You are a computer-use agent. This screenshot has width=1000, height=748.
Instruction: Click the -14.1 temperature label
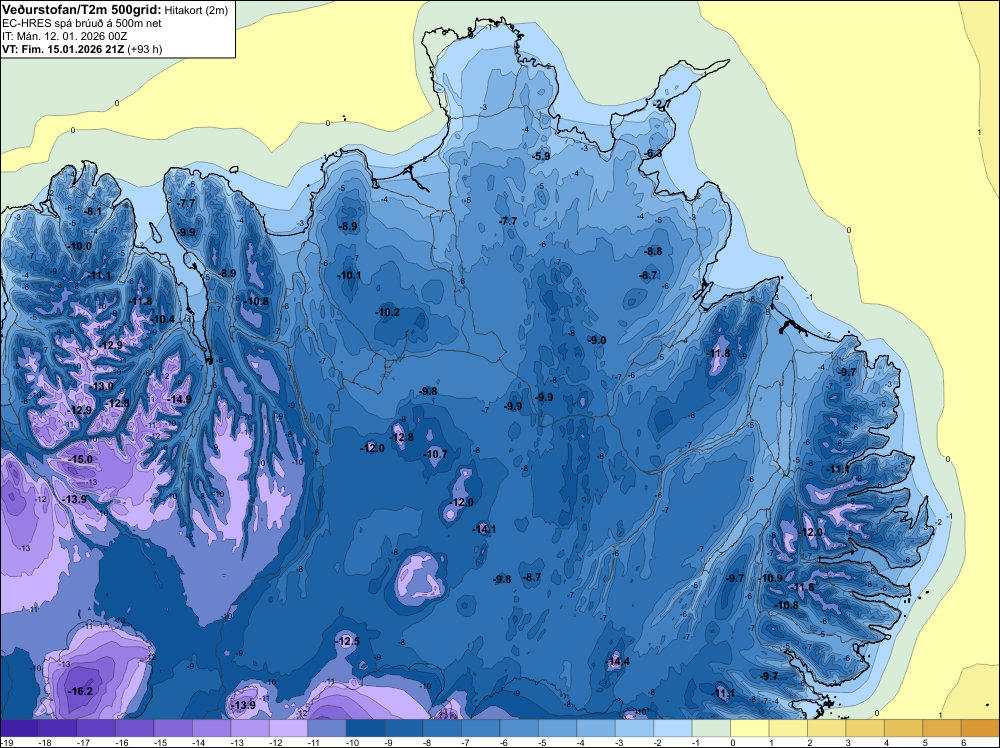click(x=484, y=529)
